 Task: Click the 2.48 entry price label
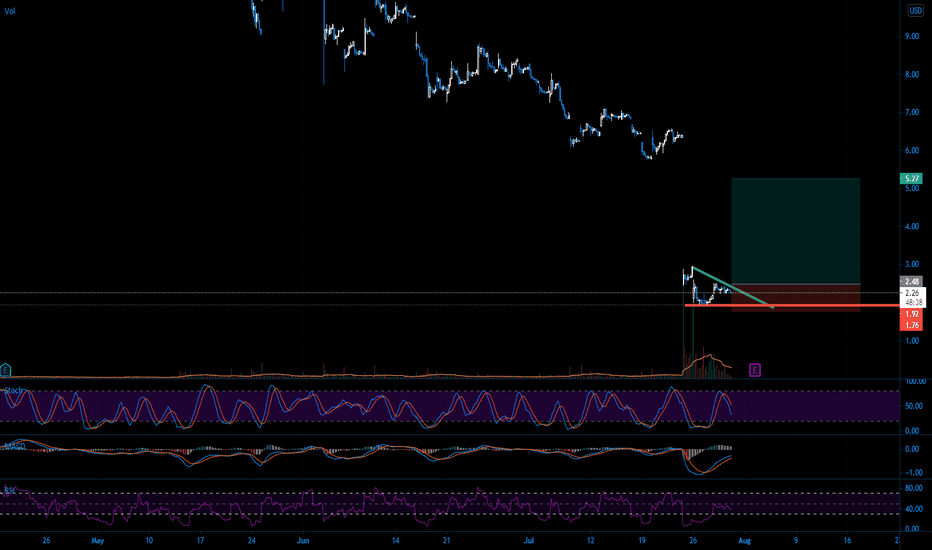(x=912, y=281)
